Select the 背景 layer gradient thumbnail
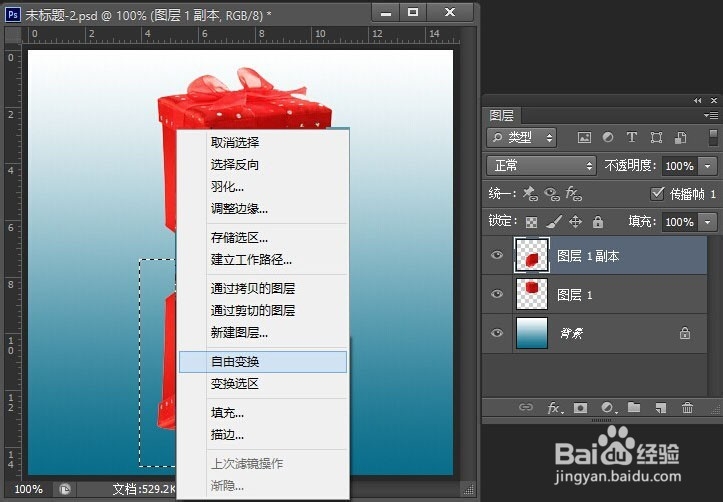 pyautogui.click(x=532, y=333)
